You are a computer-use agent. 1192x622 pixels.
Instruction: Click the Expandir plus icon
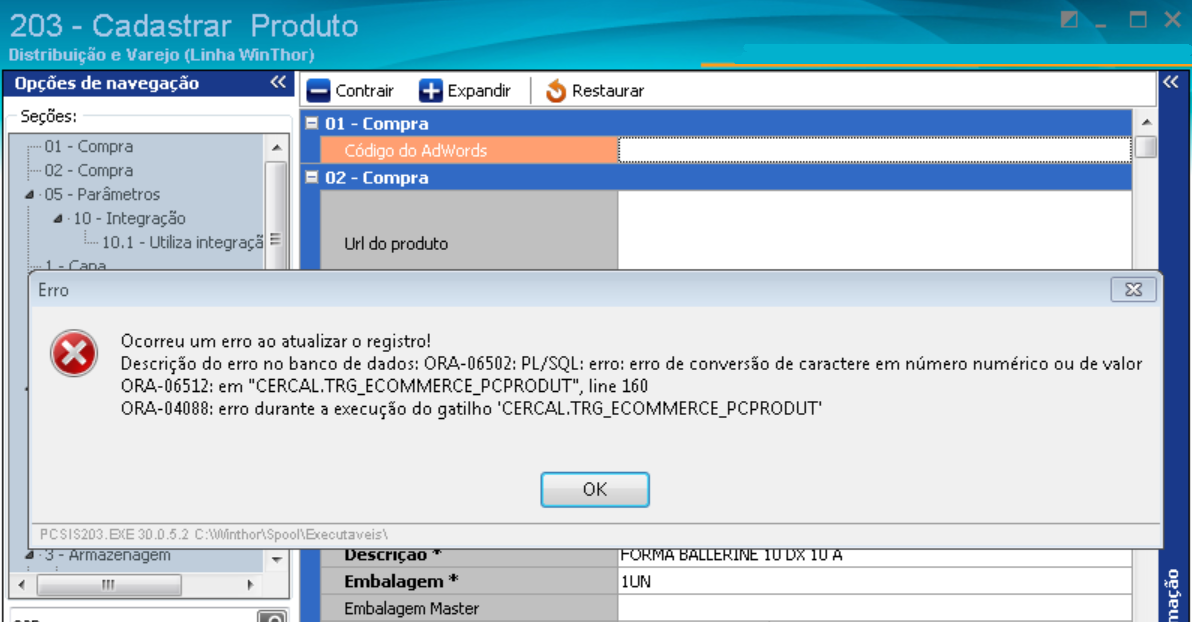(x=430, y=91)
